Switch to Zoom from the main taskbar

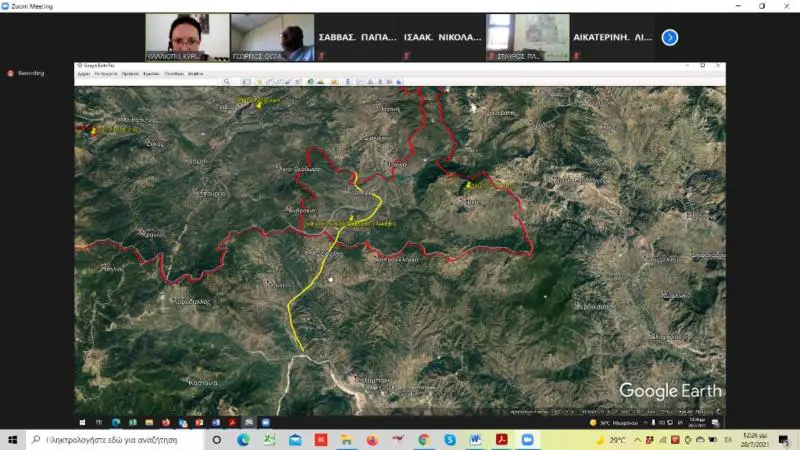pyautogui.click(x=528, y=440)
